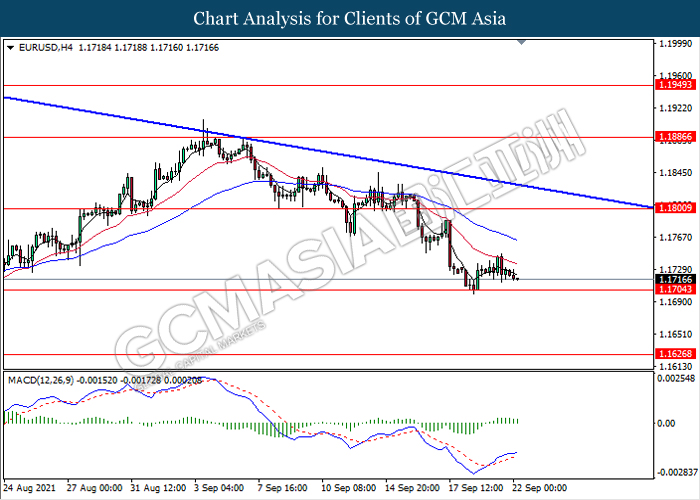
Task: Click the 22 Sep 00:00 time label
Action: [540, 488]
